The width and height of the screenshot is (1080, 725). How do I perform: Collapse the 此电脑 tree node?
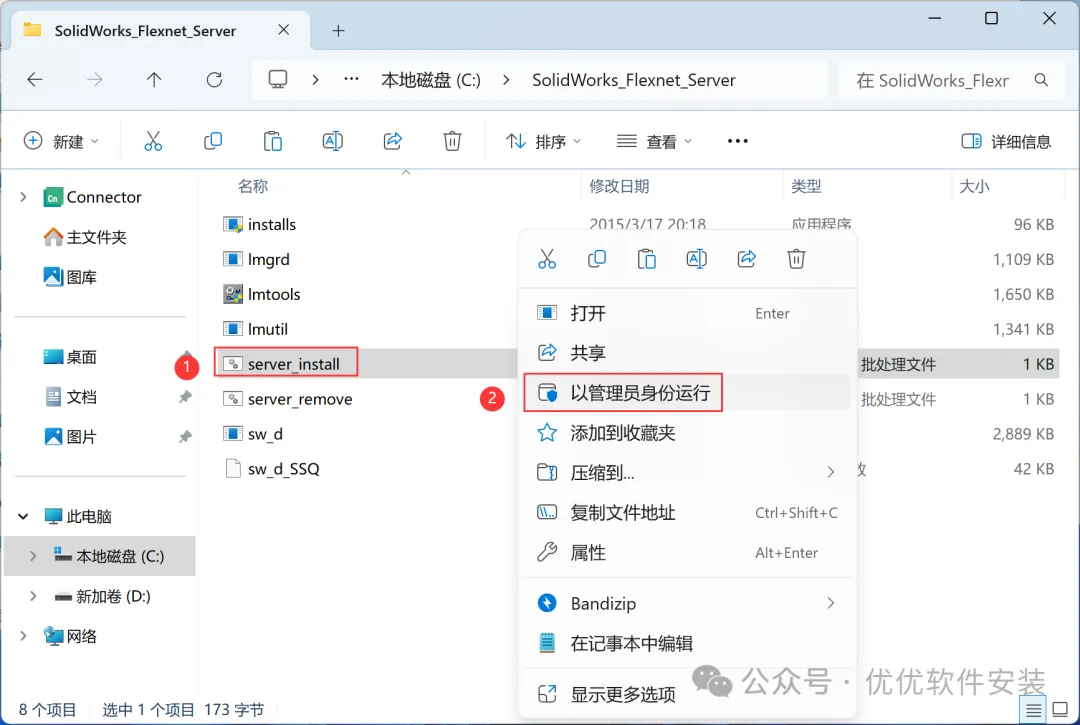(x=23, y=516)
